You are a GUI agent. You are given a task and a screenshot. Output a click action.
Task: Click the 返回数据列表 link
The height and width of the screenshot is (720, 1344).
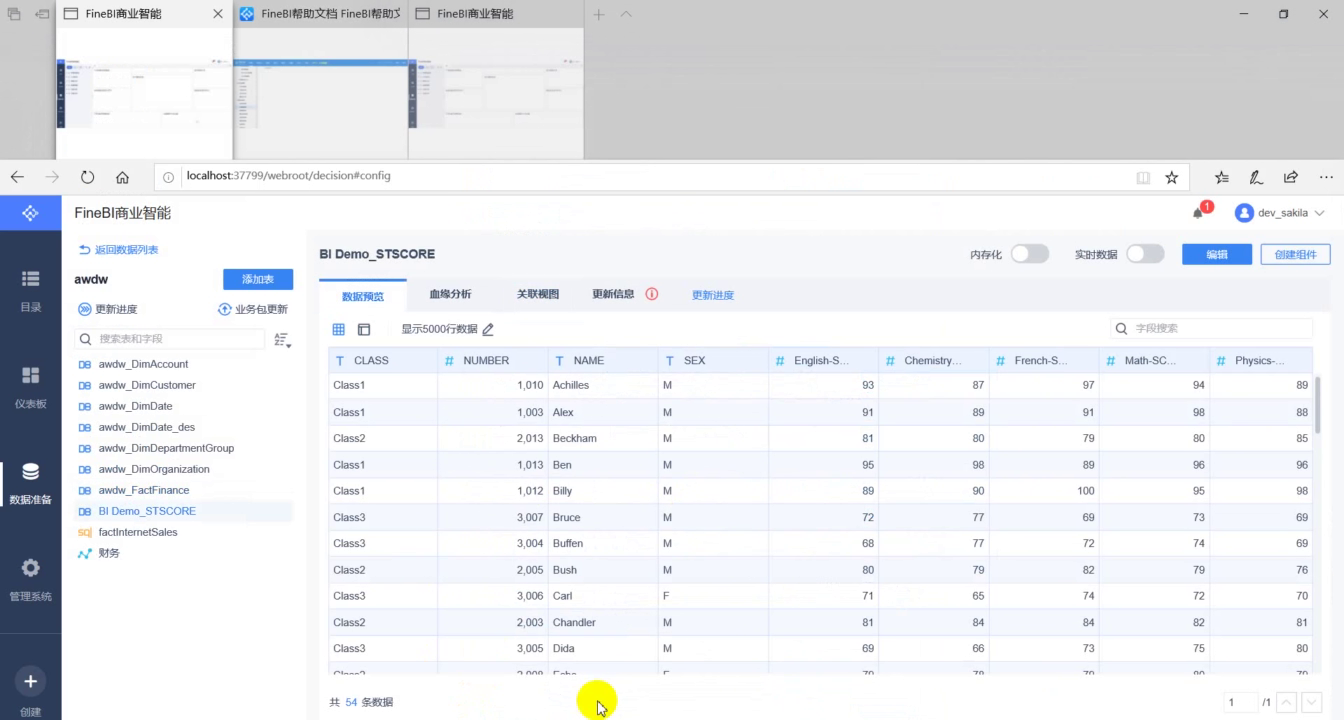[x=118, y=249]
